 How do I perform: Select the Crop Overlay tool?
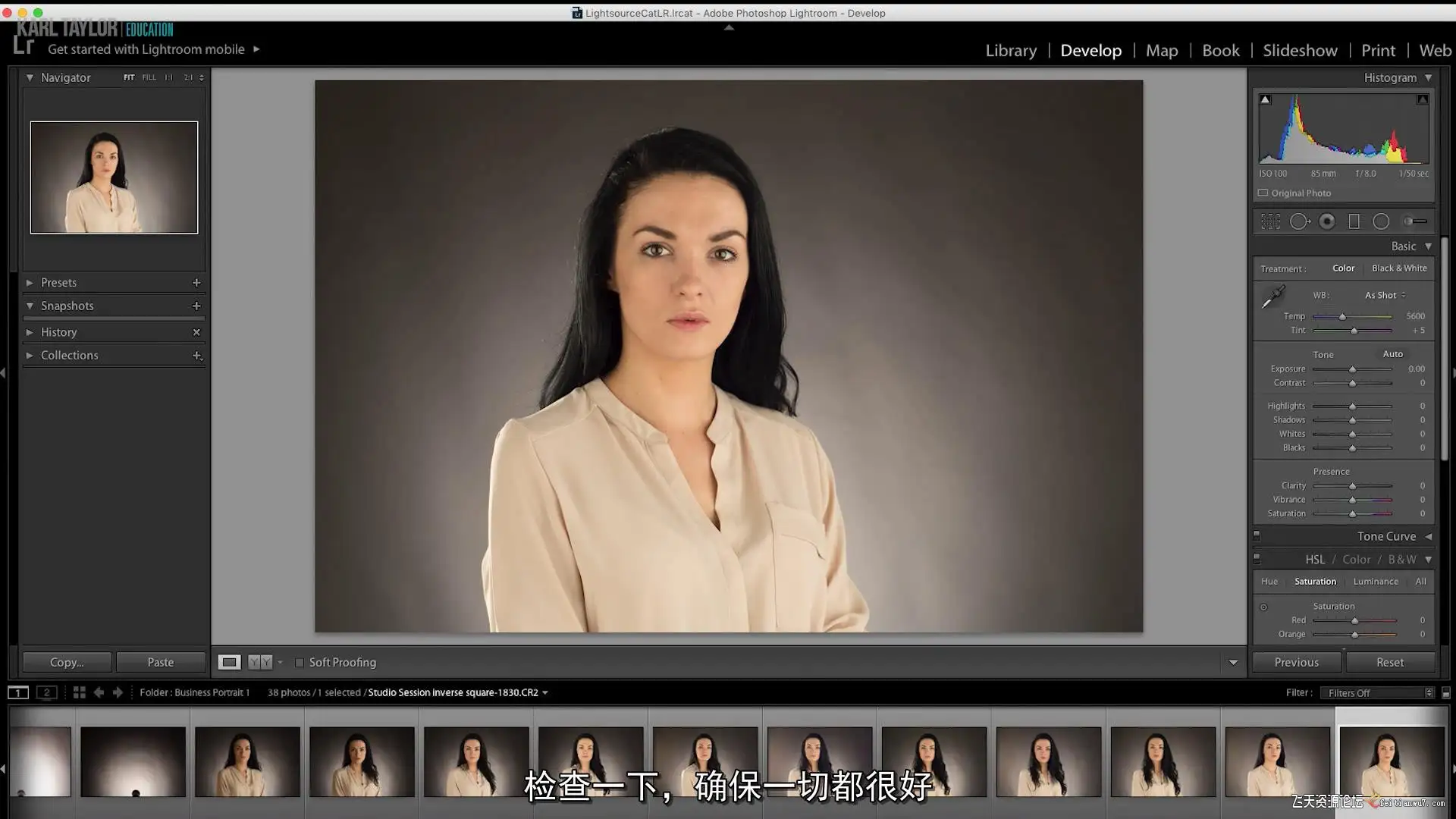pos(1270,221)
